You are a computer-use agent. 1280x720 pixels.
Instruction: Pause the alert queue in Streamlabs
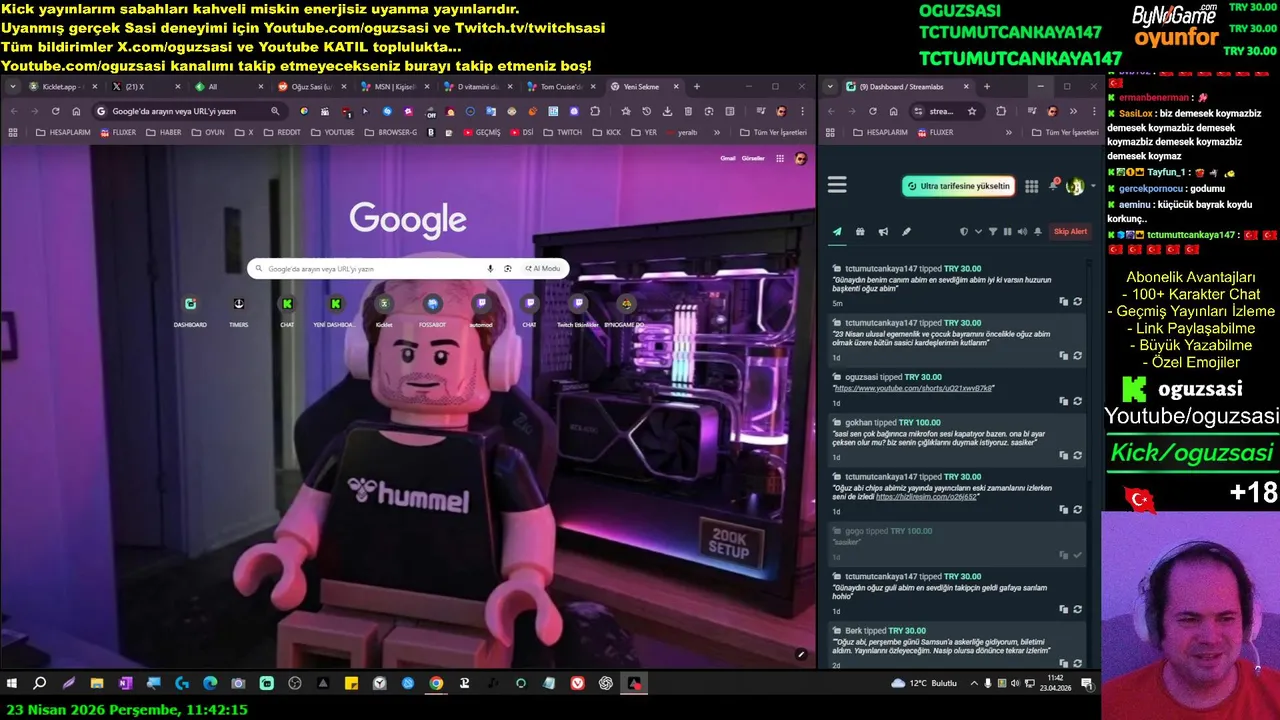[1007, 232]
